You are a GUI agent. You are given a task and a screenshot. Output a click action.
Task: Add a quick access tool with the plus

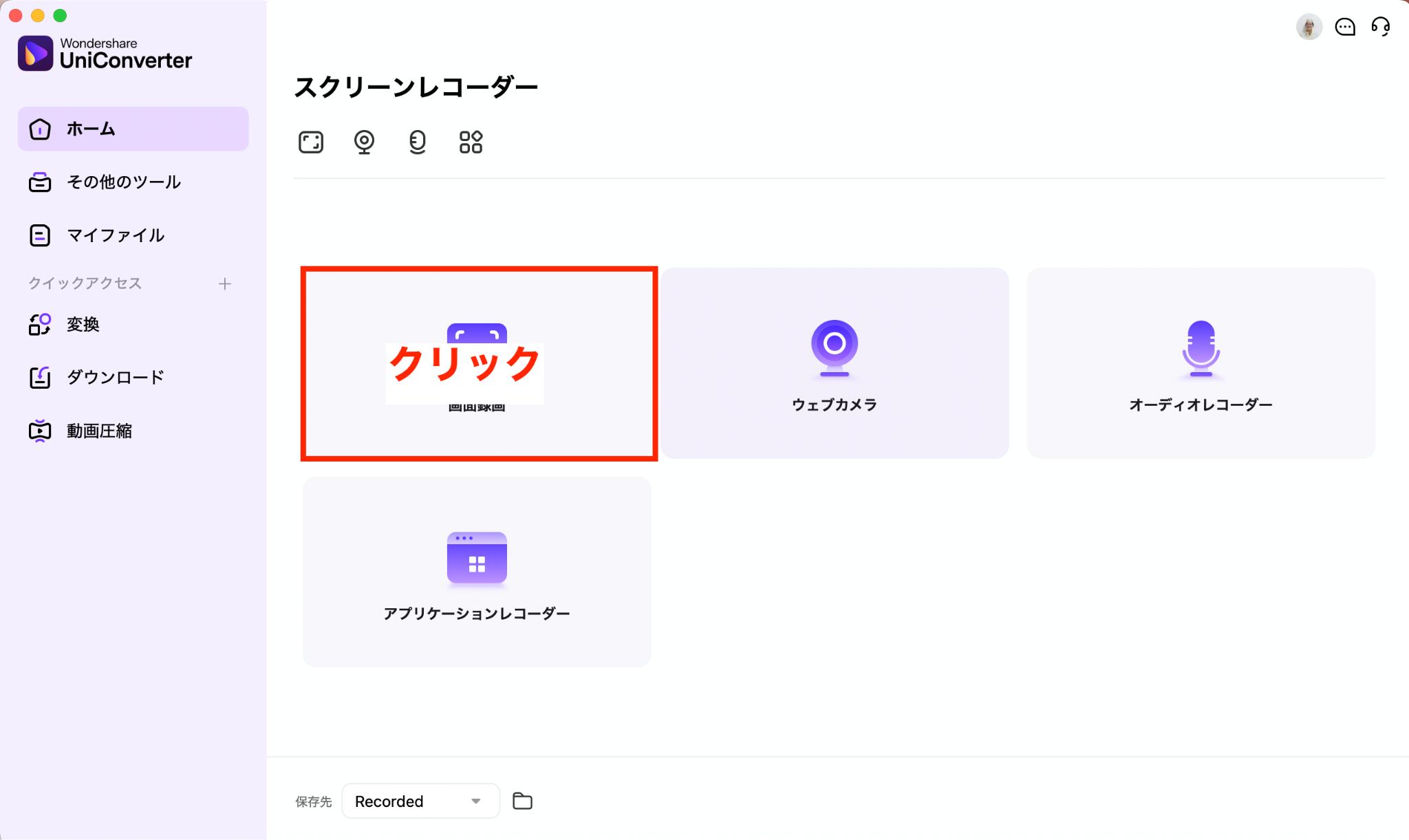[x=225, y=283]
